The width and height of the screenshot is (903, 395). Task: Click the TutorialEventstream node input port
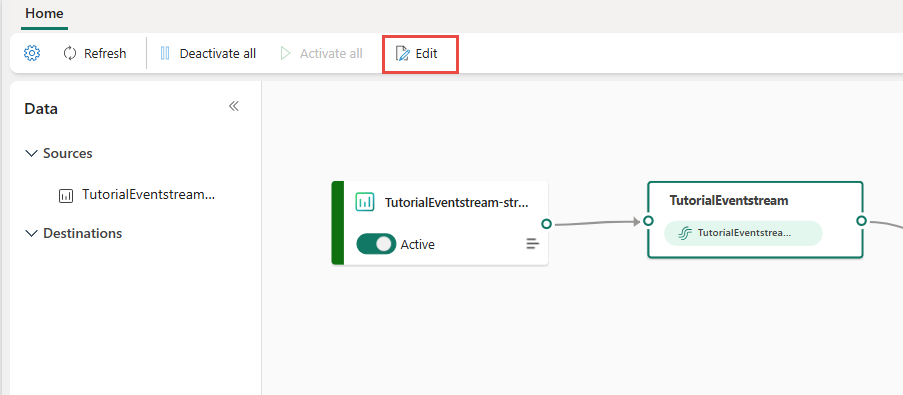point(648,221)
